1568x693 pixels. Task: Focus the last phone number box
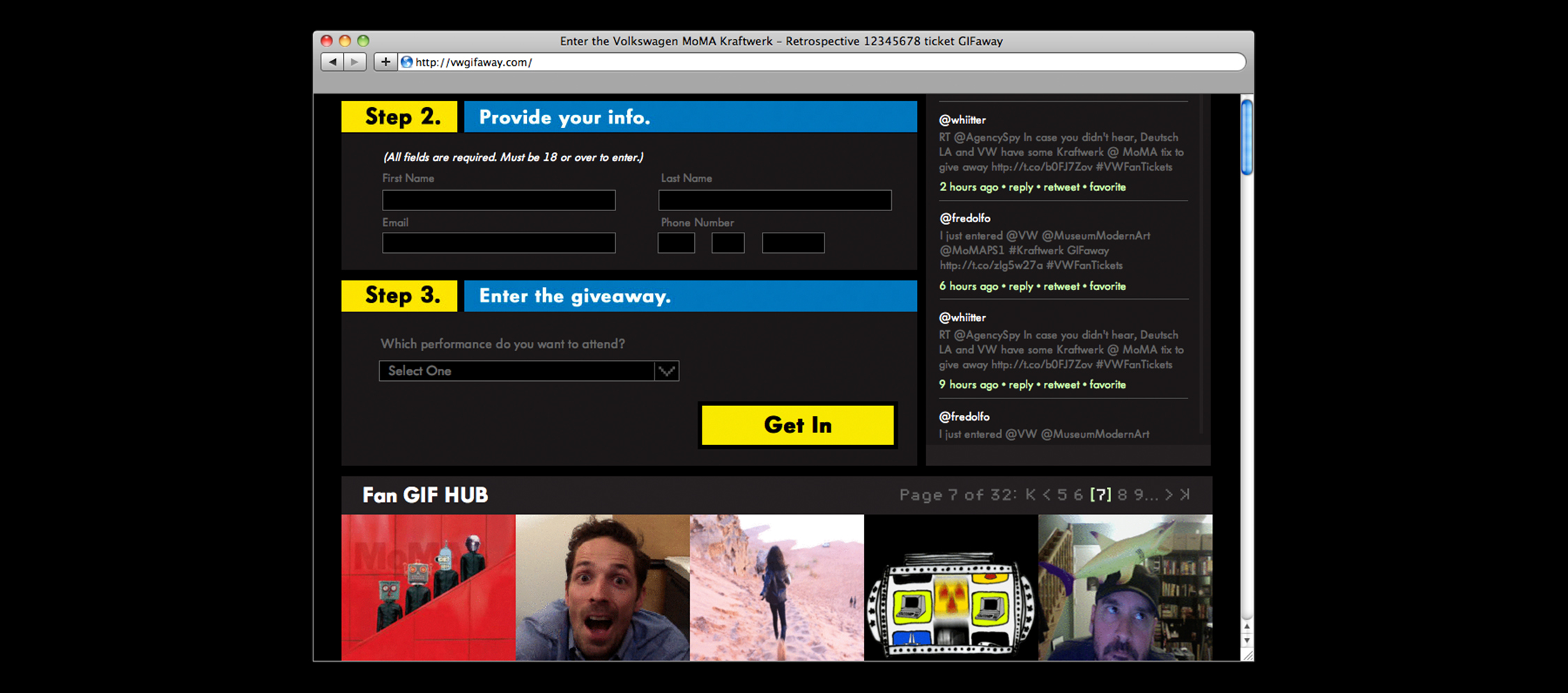[793, 242]
